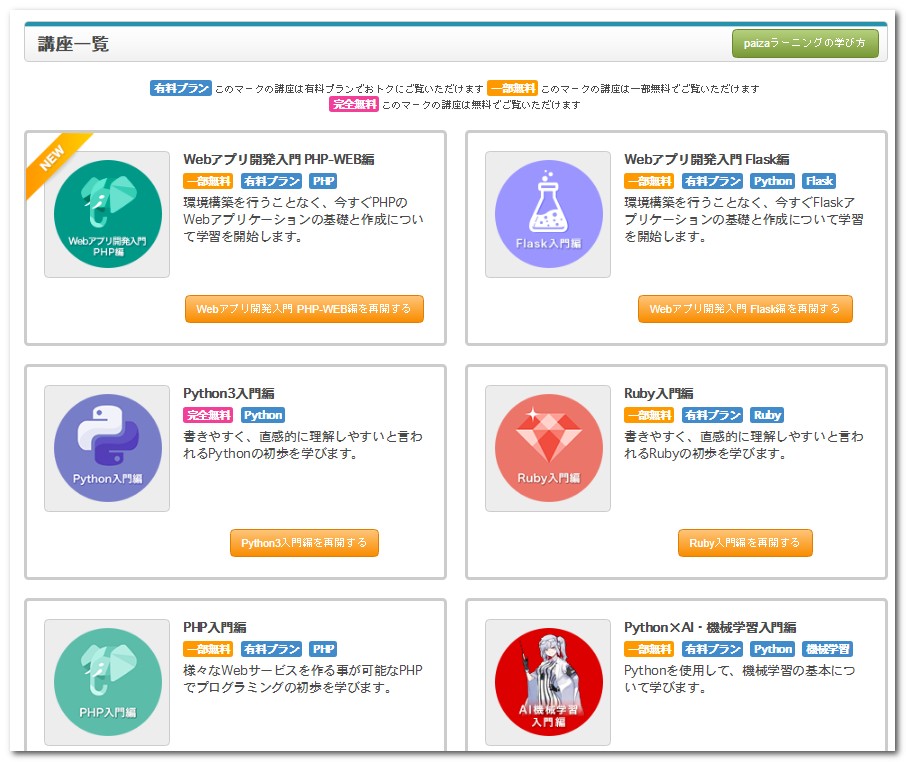Click 一部無料 badge on Flask編 card
This screenshot has height=762, width=906.
[x=649, y=181]
